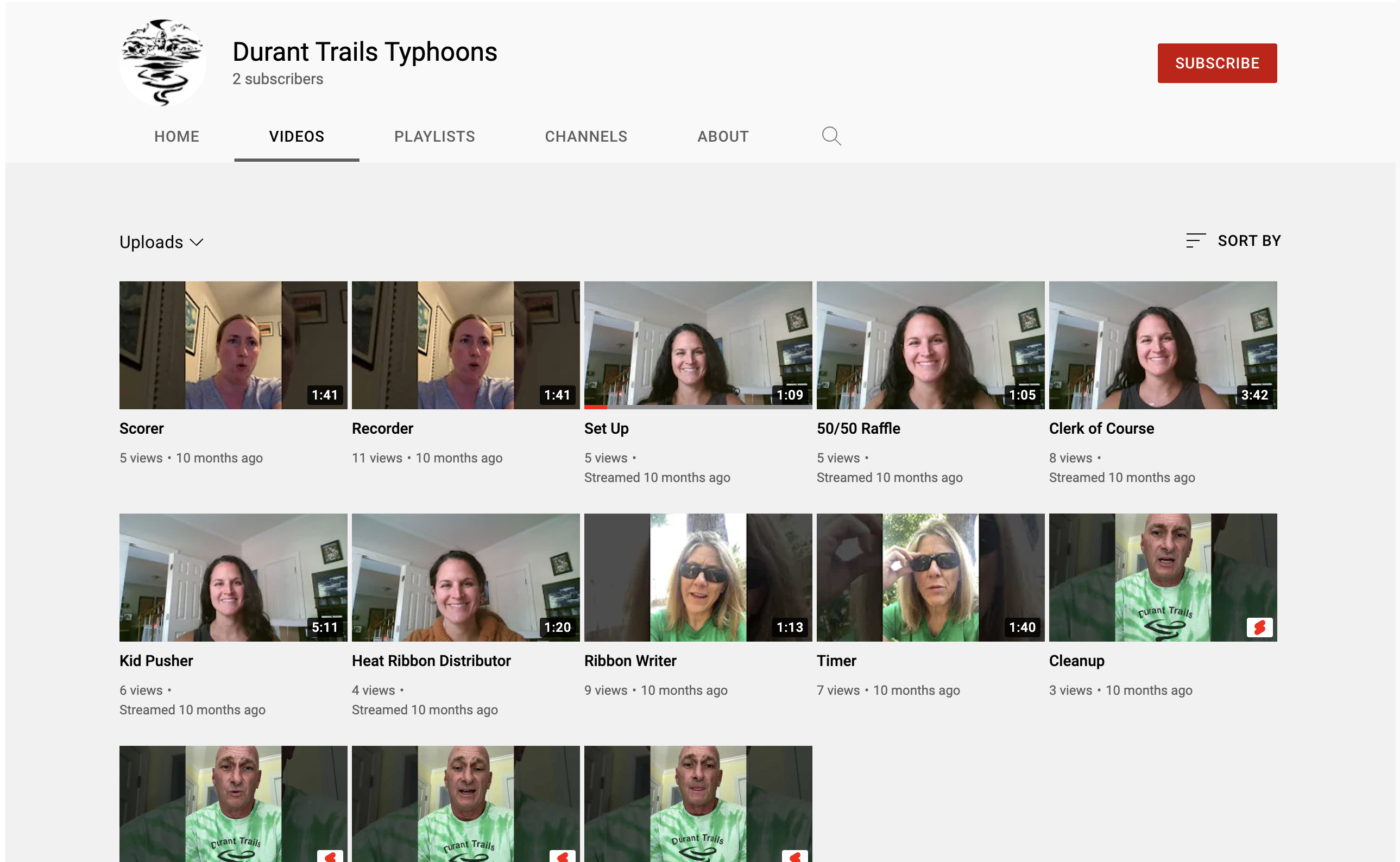Play the Clerk of Course thumbnail
Screen dimensions: 1400x862
click(1163, 345)
